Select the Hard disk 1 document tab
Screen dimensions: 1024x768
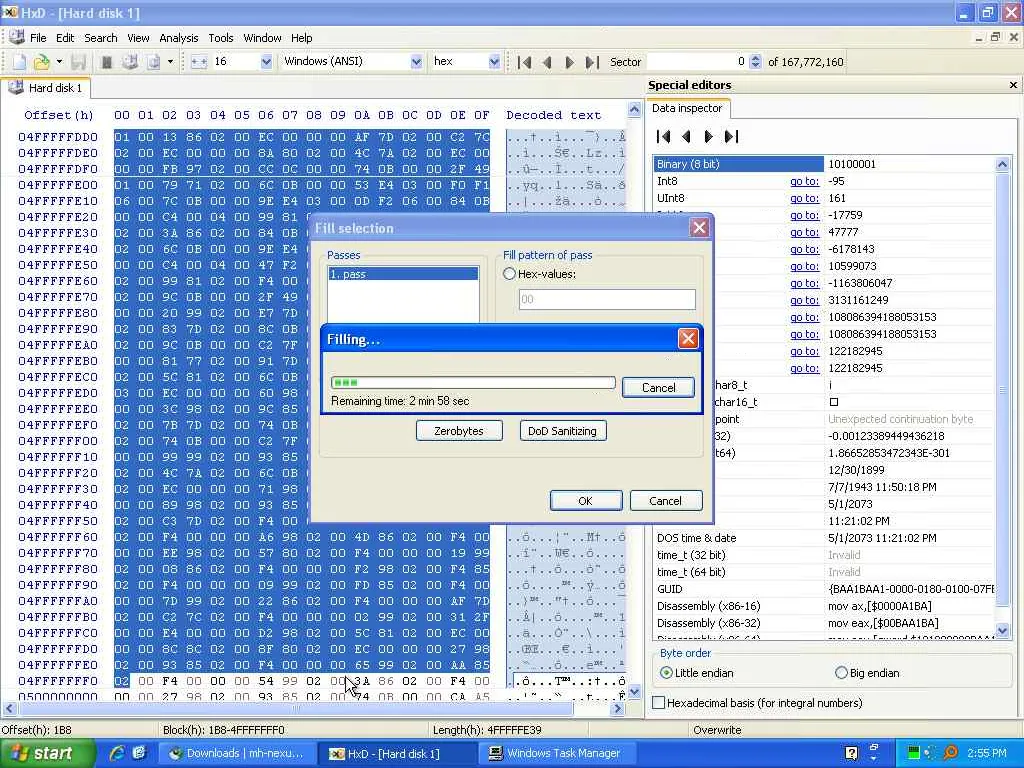tap(47, 88)
